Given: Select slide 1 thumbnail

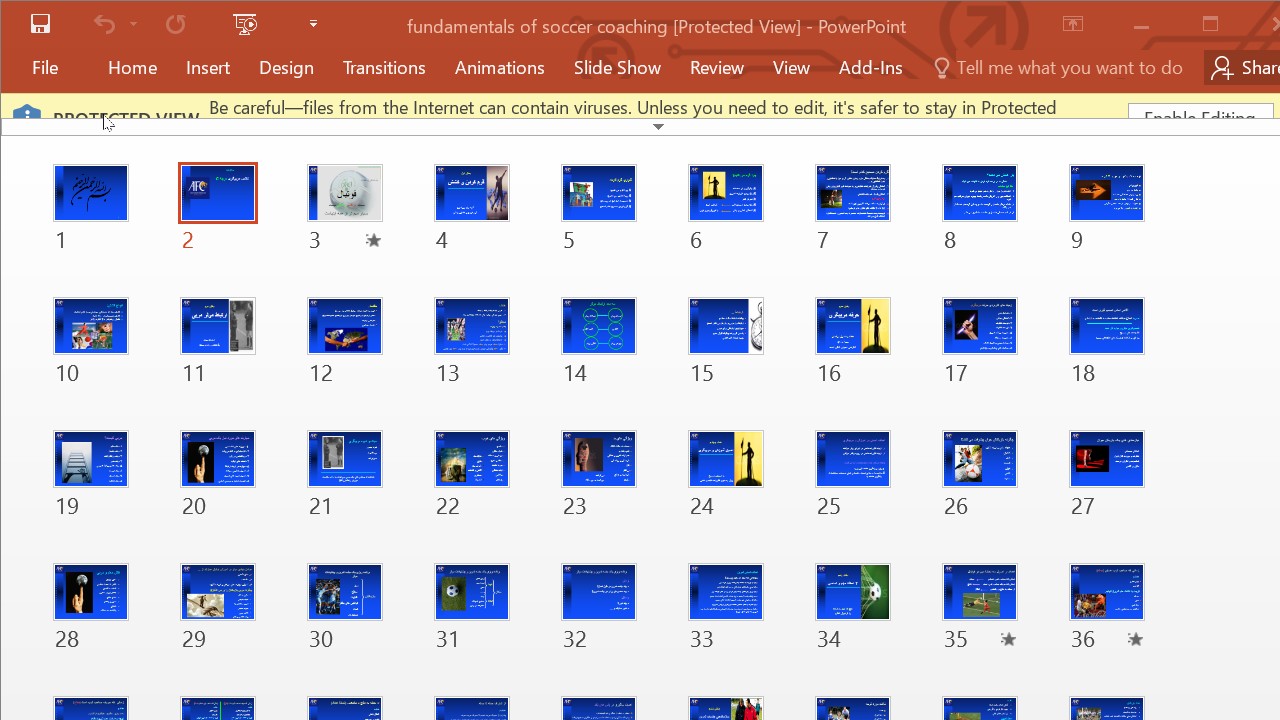Looking at the screenshot, I should click(91, 193).
